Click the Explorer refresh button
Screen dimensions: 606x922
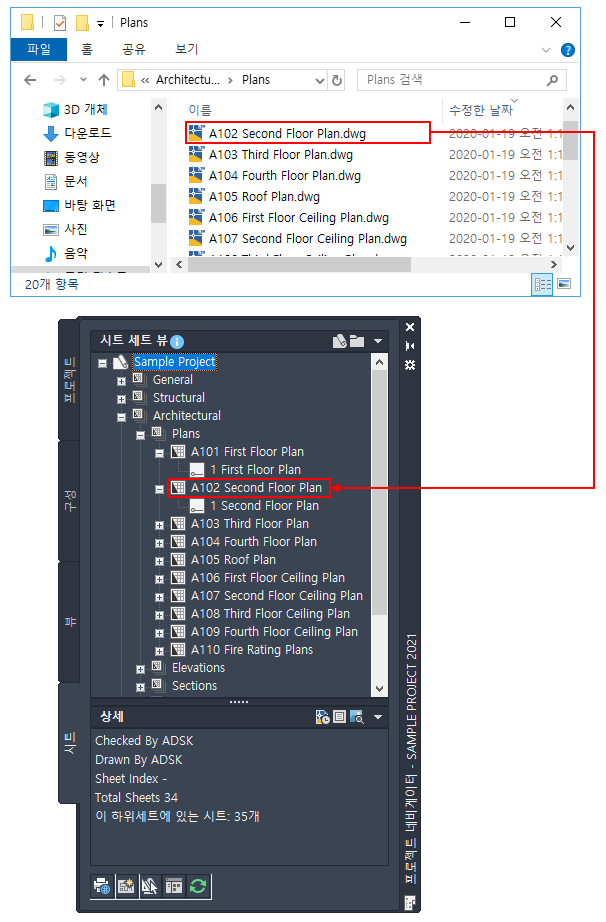(337, 80)
